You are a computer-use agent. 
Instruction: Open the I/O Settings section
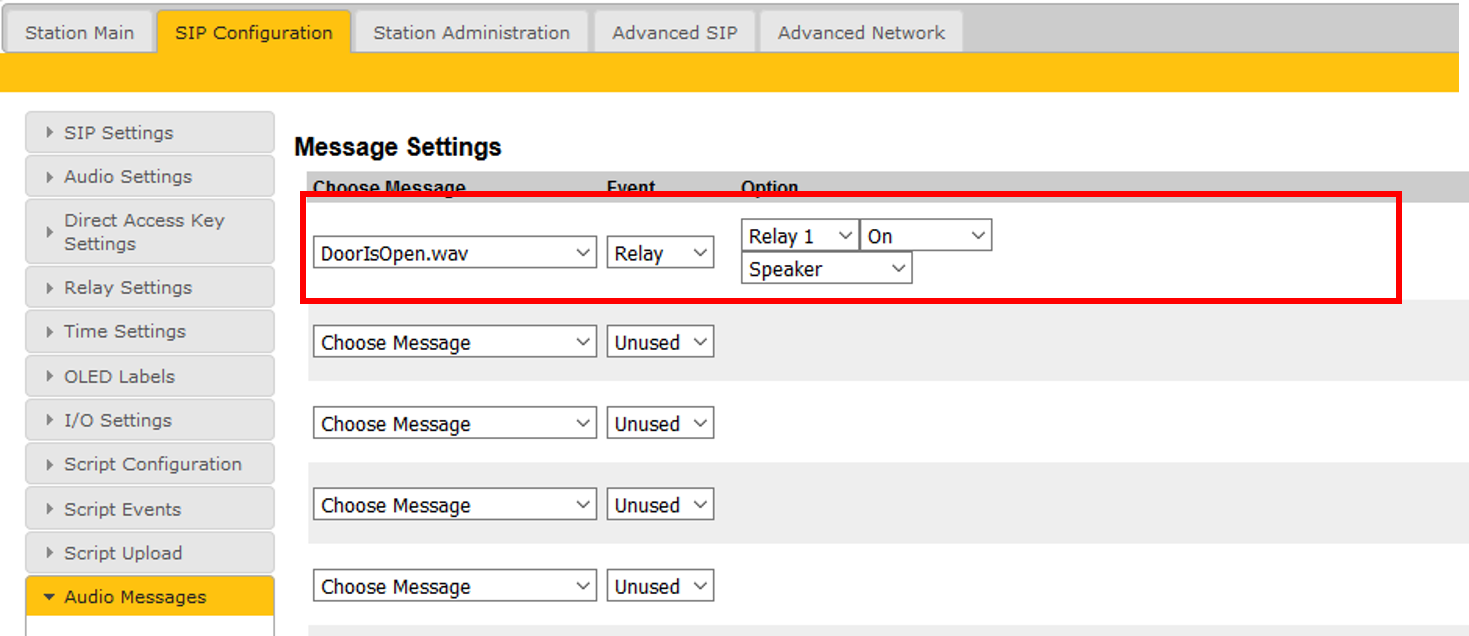point(149,421)
